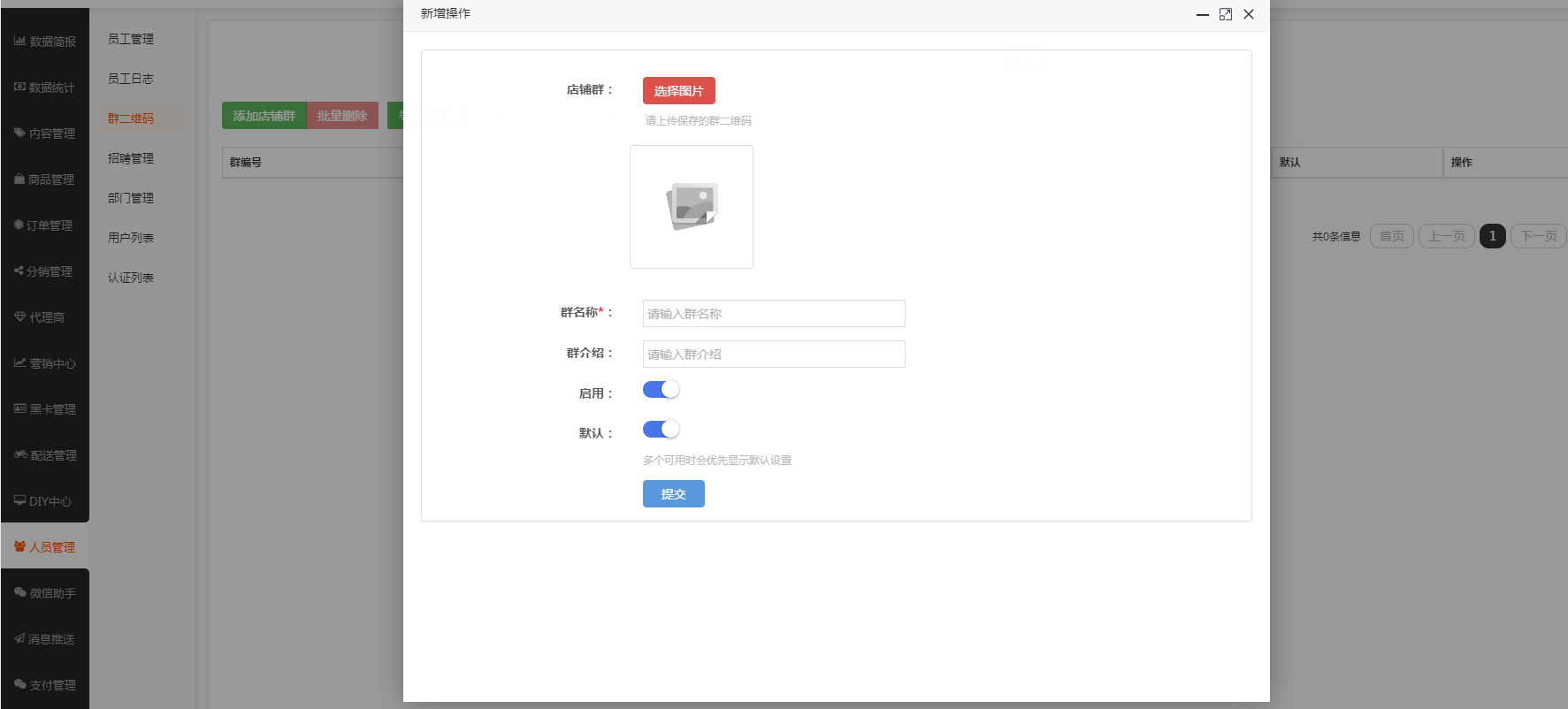Screen dimensions: 1568x709
Task: Toggle the 启用 switch off
Action: point(661,390)
